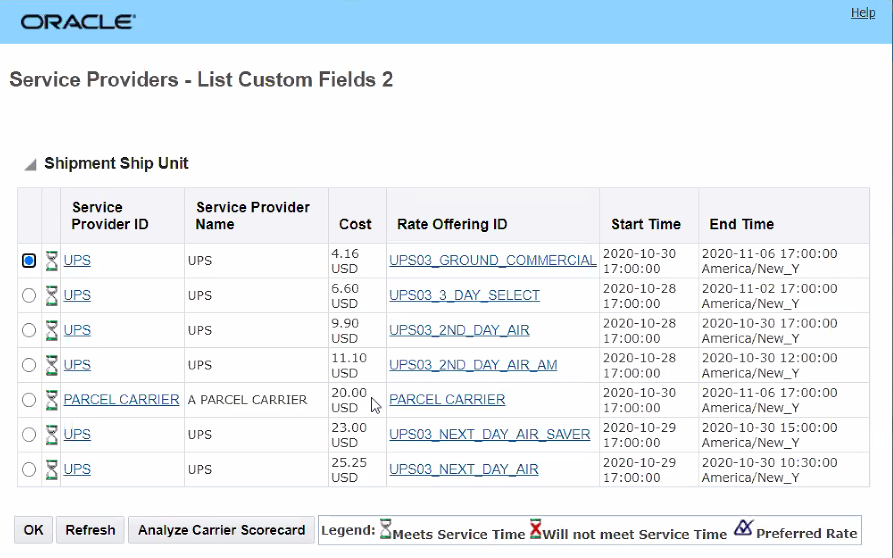Open the PARCEL CARRIER service provider link

click(x=121, y=400)
